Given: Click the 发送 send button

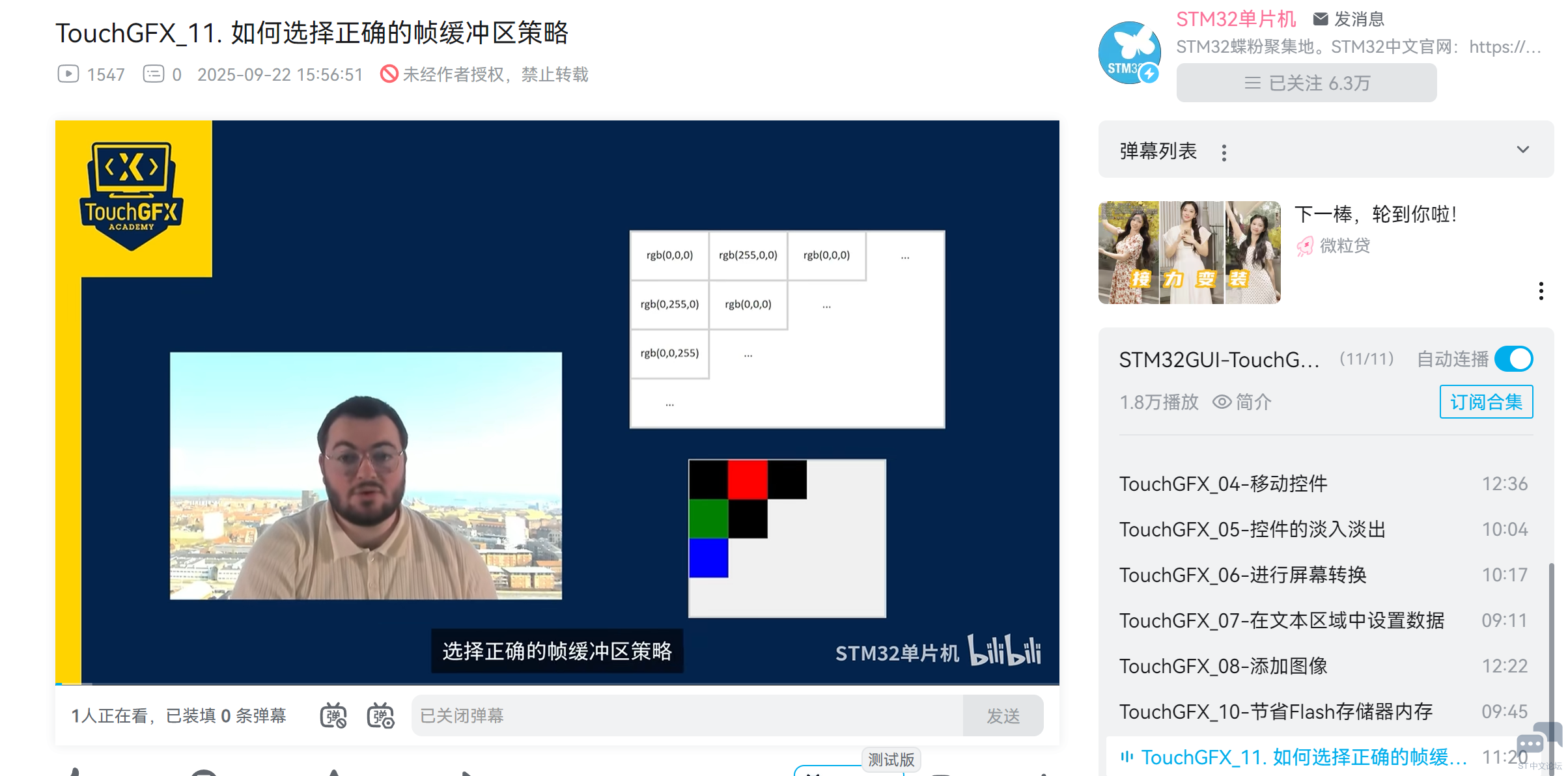Looking at the screenshot, I should tap(1003, 715).
